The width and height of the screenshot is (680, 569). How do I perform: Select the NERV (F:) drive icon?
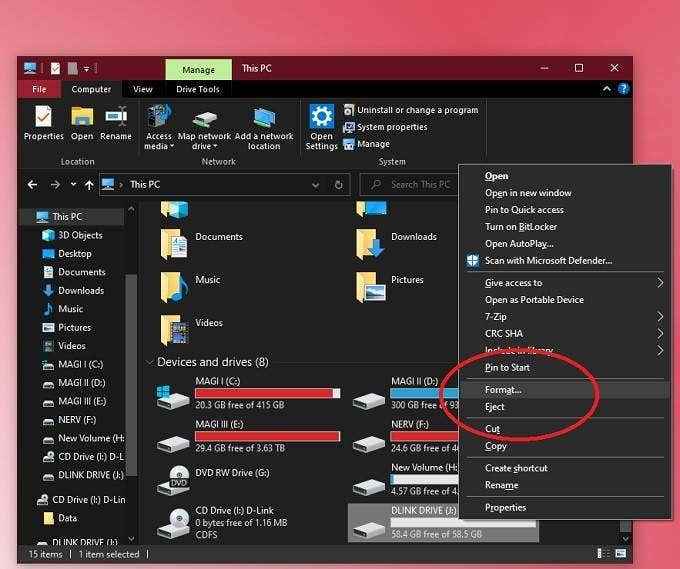point(369,443)
